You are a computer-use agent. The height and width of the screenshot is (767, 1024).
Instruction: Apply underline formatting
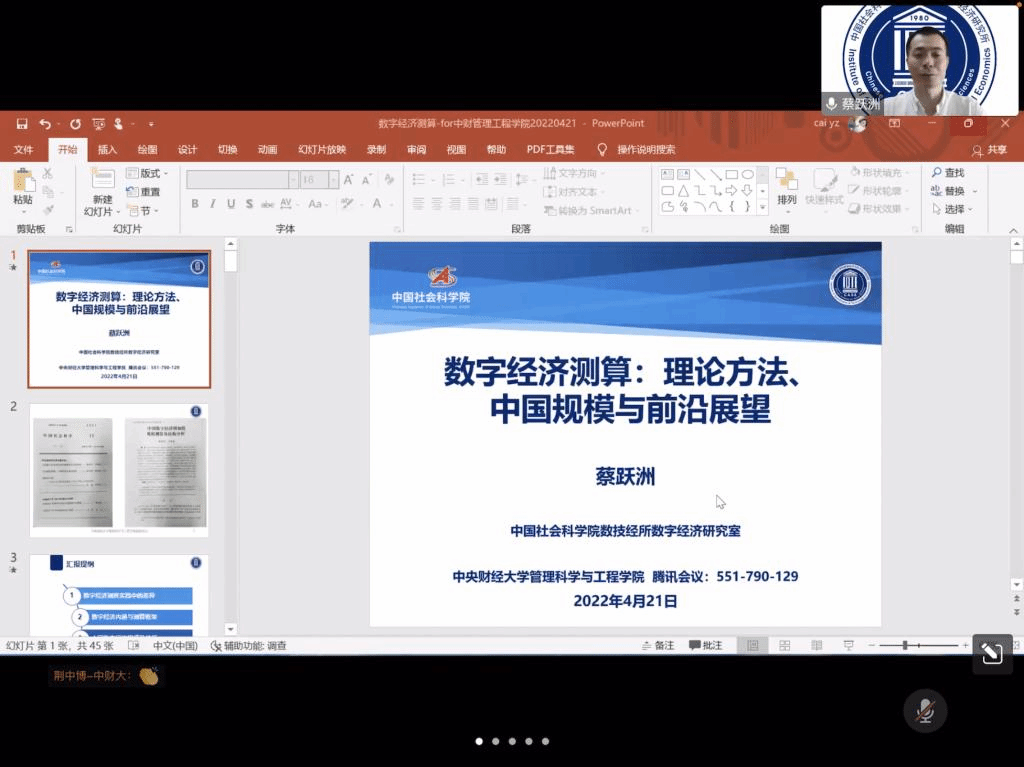pos(230,204)
